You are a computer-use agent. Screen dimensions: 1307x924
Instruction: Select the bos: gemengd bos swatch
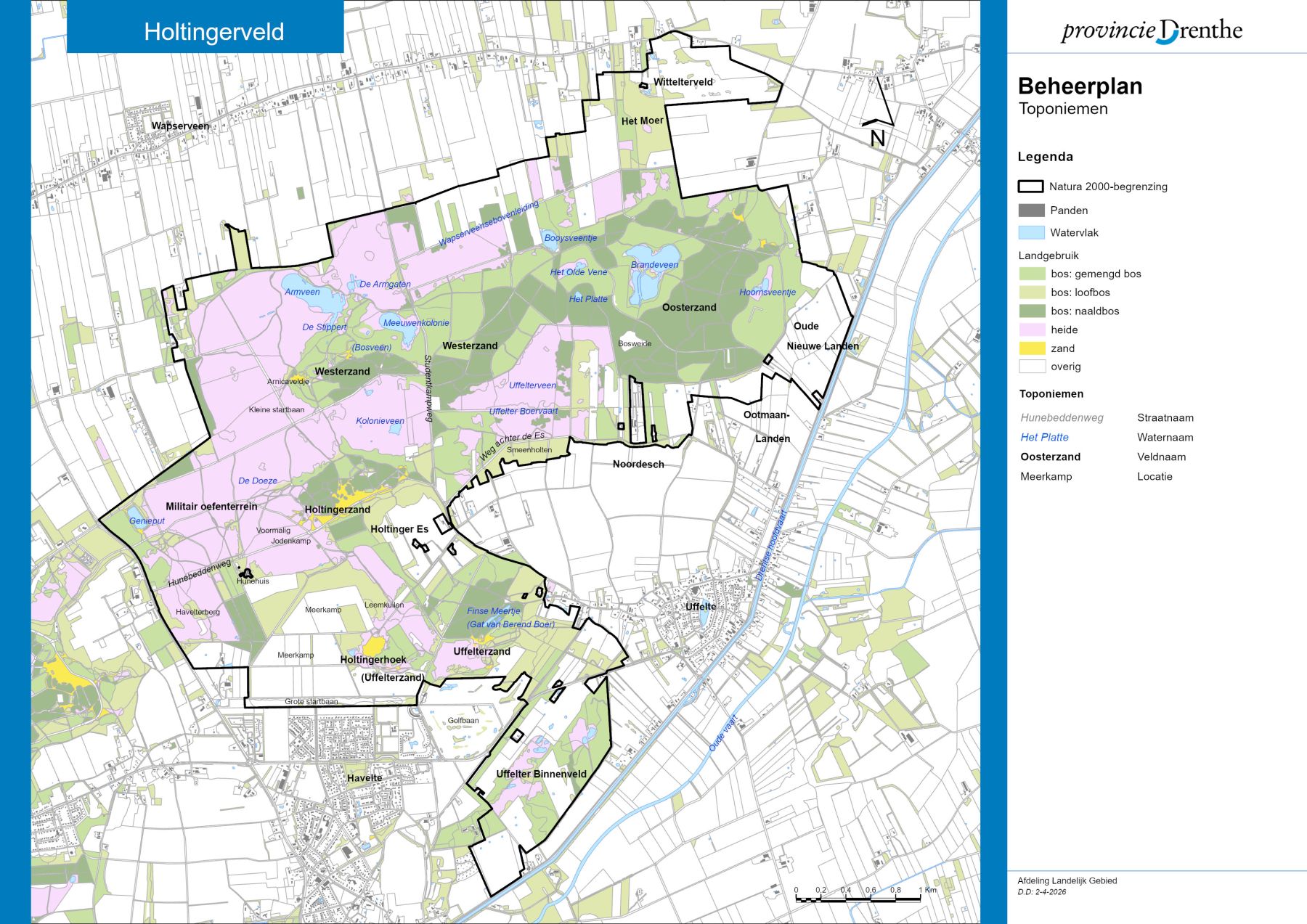pyautogui.click(x=1032, y=274)
